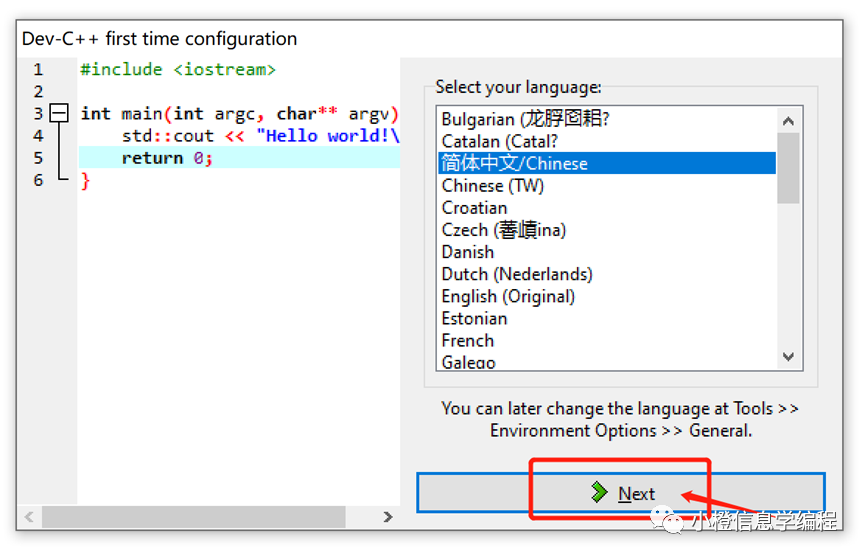Screen dimensions: 865x559
Task: Click code preview horizontal scrollbar thumb
Action: coord(194,517)
